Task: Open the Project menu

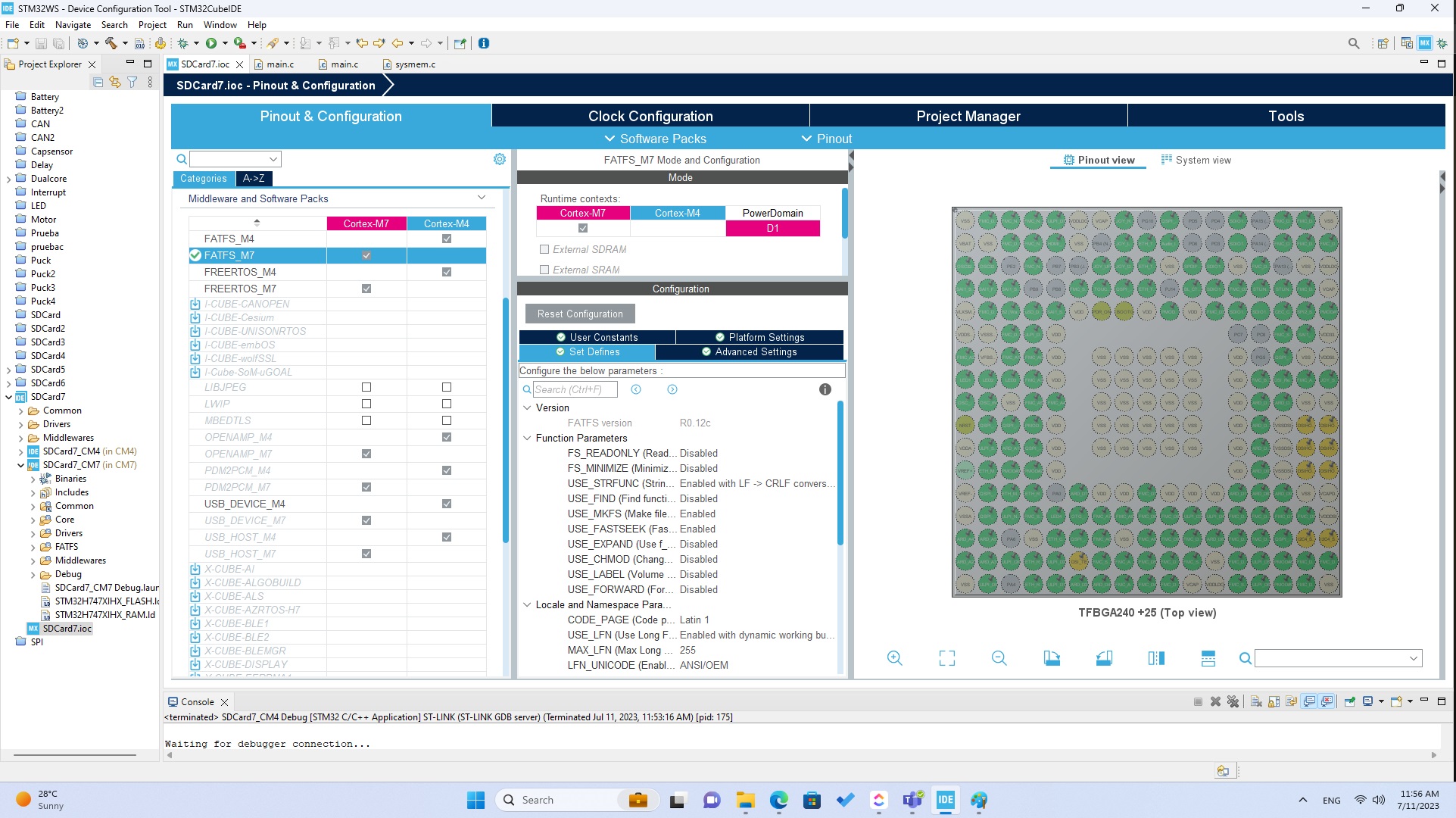Action: (x=151, y=24)
